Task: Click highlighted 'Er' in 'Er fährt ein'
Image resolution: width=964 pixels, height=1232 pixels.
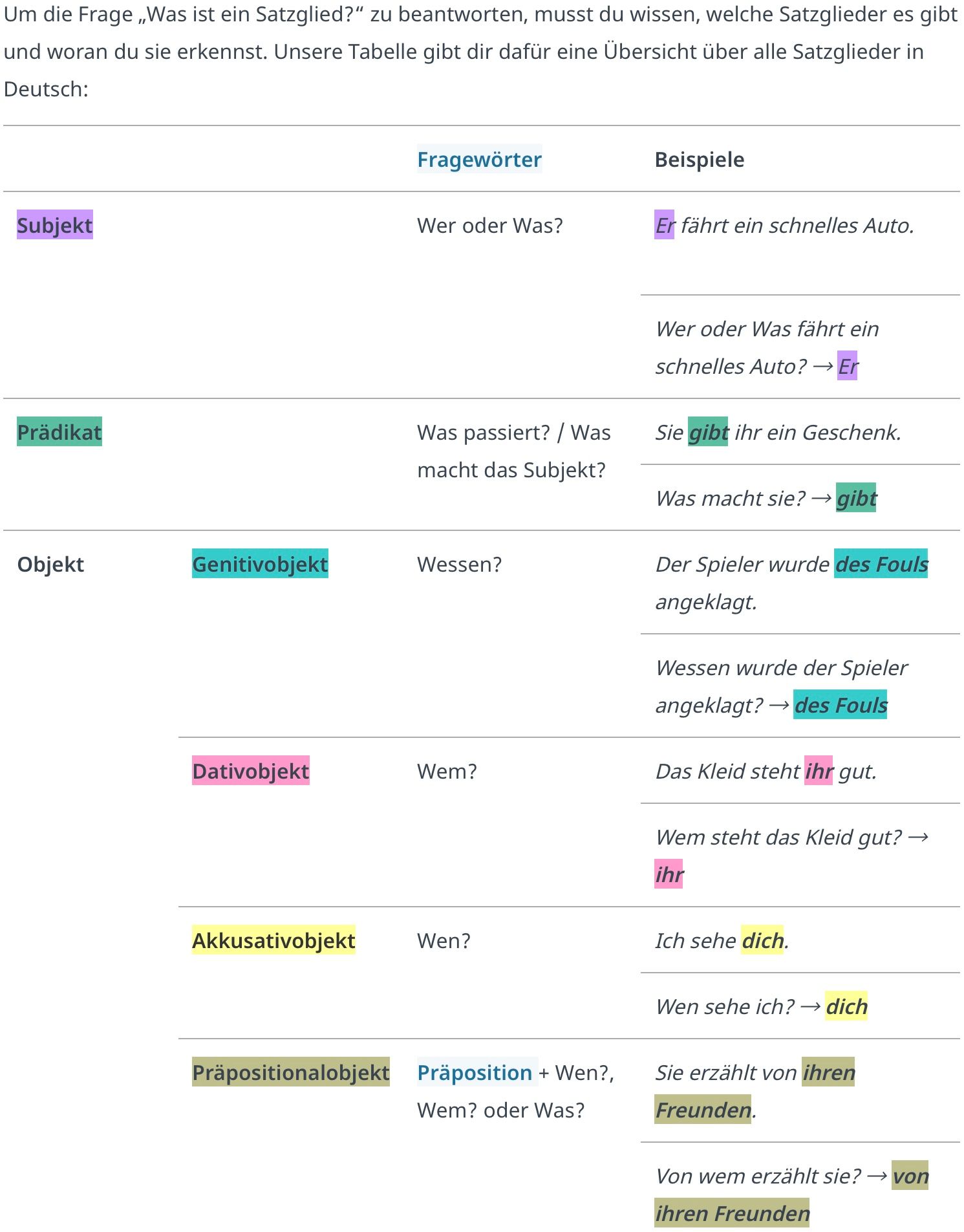Action: click(665, 225)
